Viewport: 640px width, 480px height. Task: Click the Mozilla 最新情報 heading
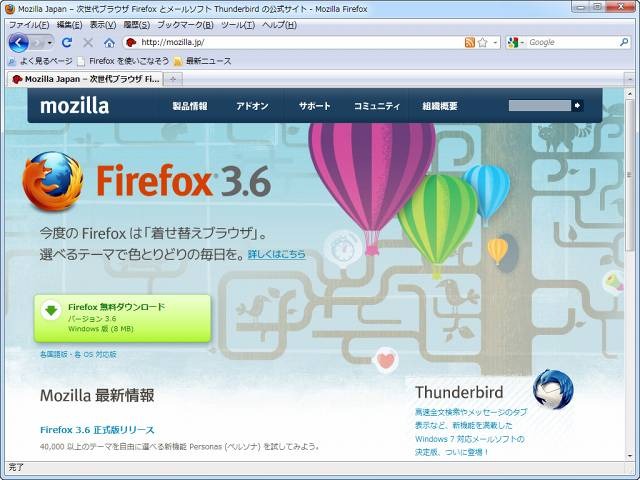click(97, 396)
